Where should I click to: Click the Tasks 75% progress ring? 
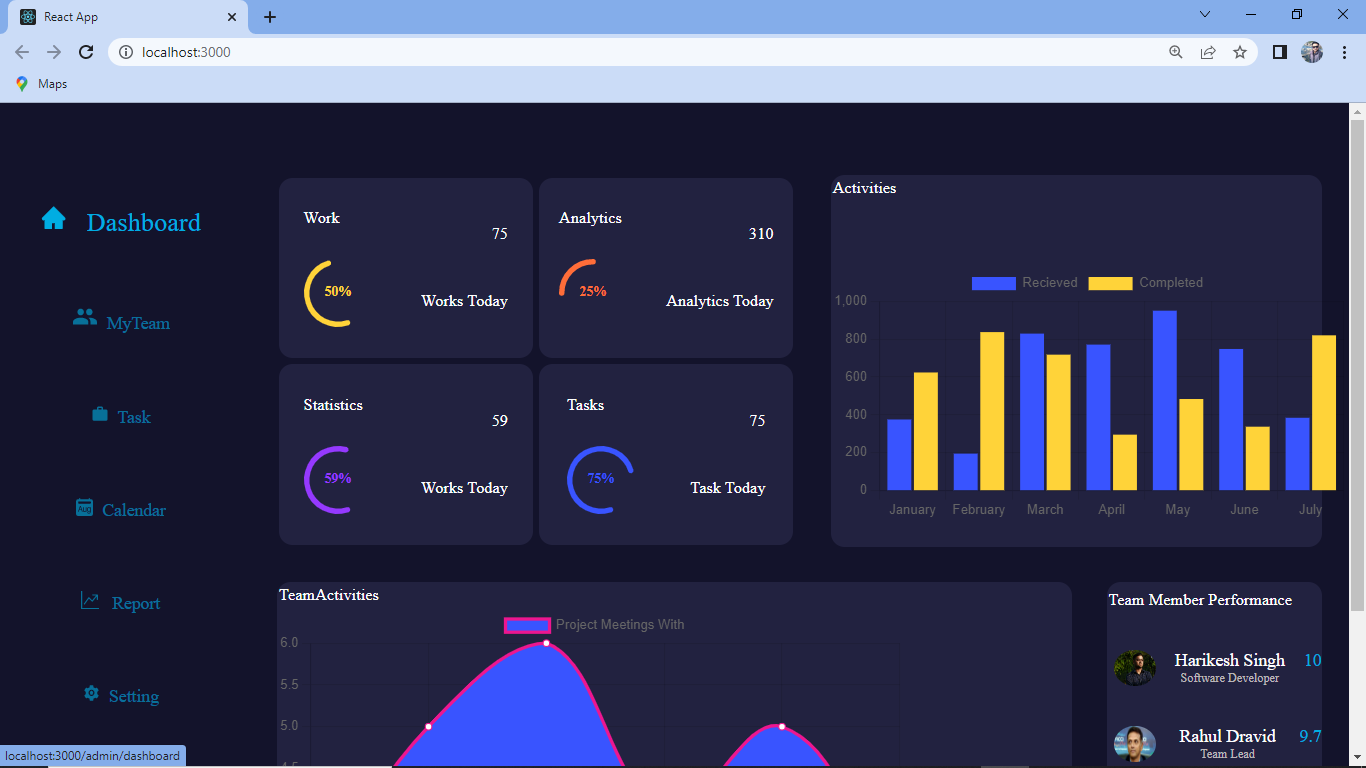[x=600, y=479]
